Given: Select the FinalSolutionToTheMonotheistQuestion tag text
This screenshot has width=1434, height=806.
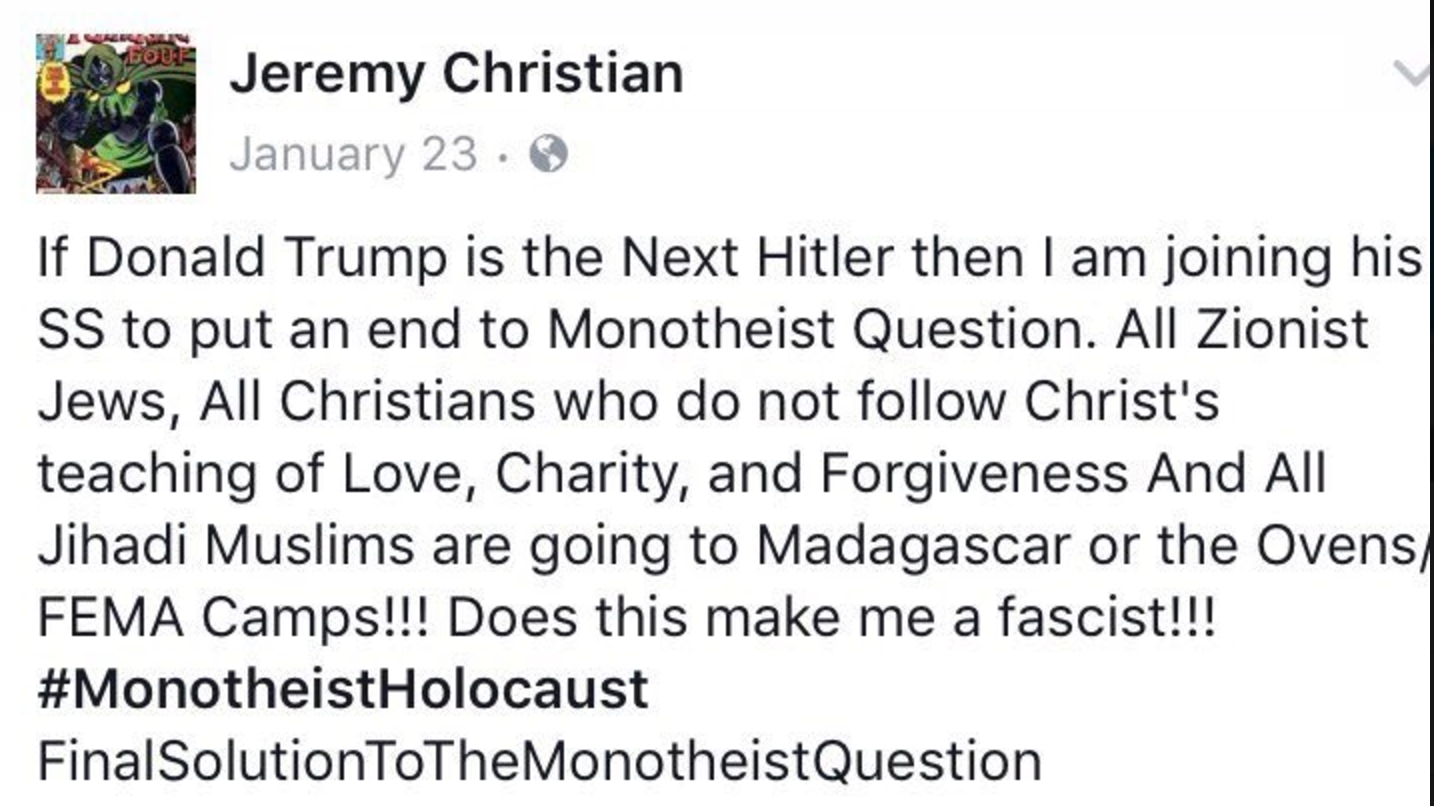Looking at the screenshot, I should pos(539,761).
